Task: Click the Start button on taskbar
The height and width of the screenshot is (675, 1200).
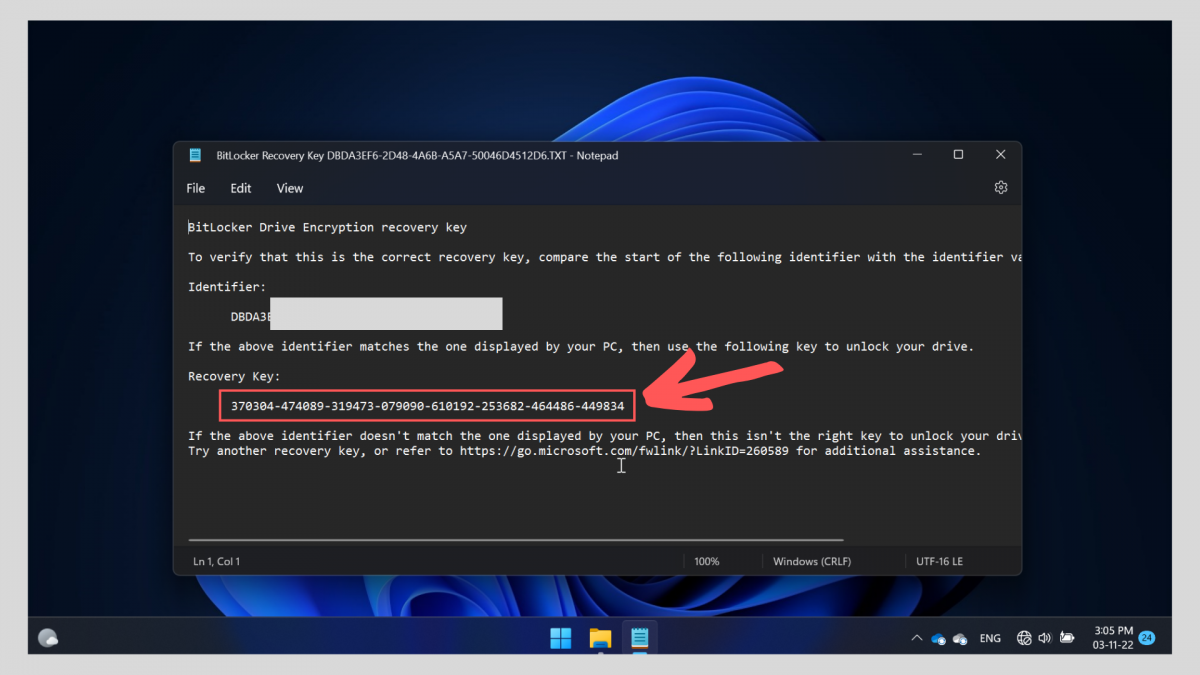Action: click(560, 637)
